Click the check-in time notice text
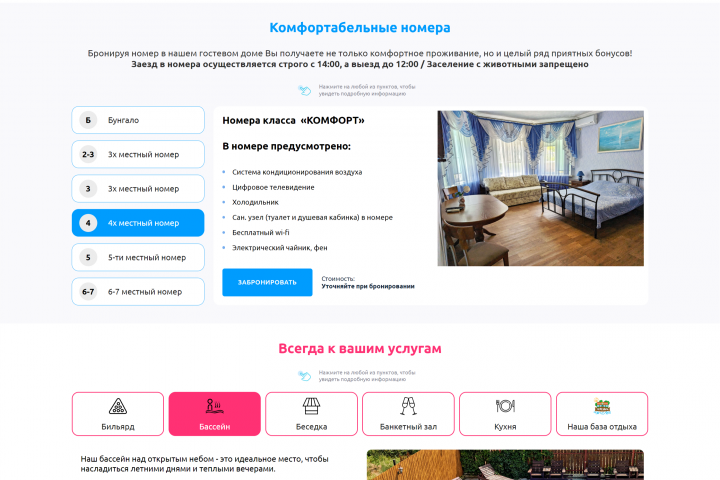The image size is (720, 480). coord(360,64)
